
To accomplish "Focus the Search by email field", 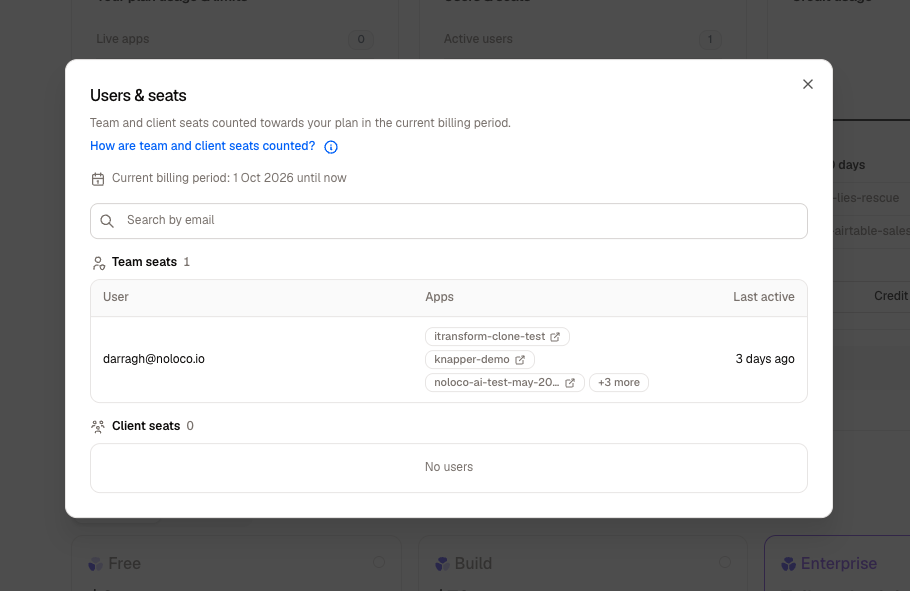I will (x=449, y=221).
